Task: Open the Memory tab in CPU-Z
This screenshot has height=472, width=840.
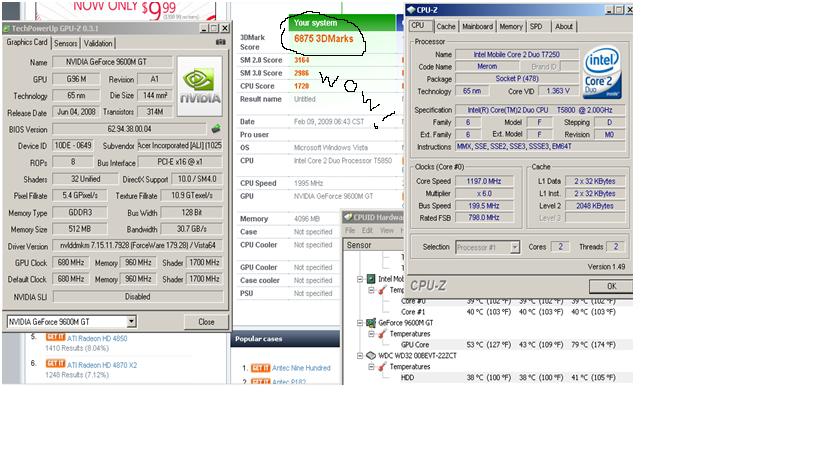Action: [x=511, y=26]
